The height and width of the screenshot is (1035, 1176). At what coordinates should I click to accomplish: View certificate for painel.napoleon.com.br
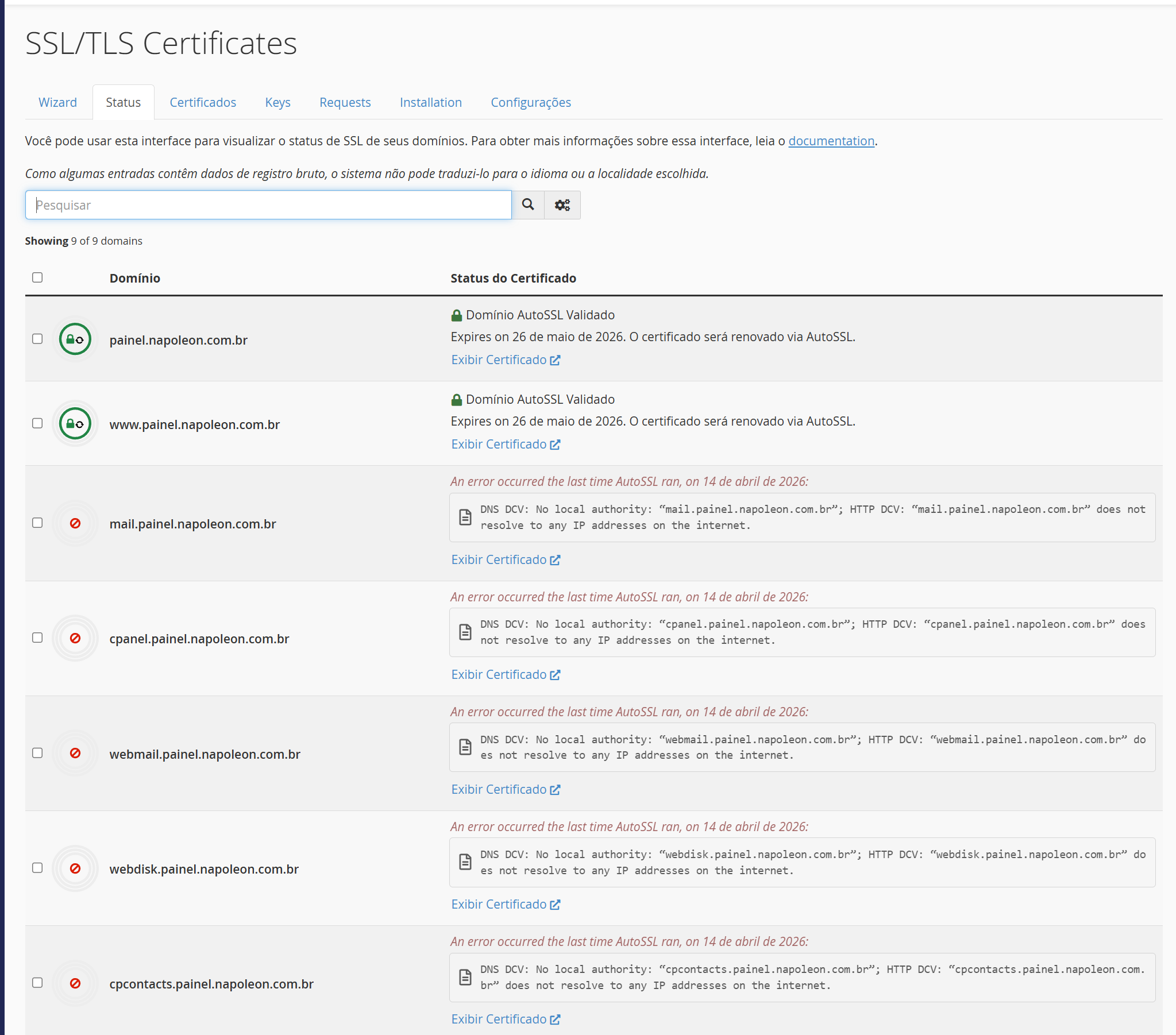505,360
